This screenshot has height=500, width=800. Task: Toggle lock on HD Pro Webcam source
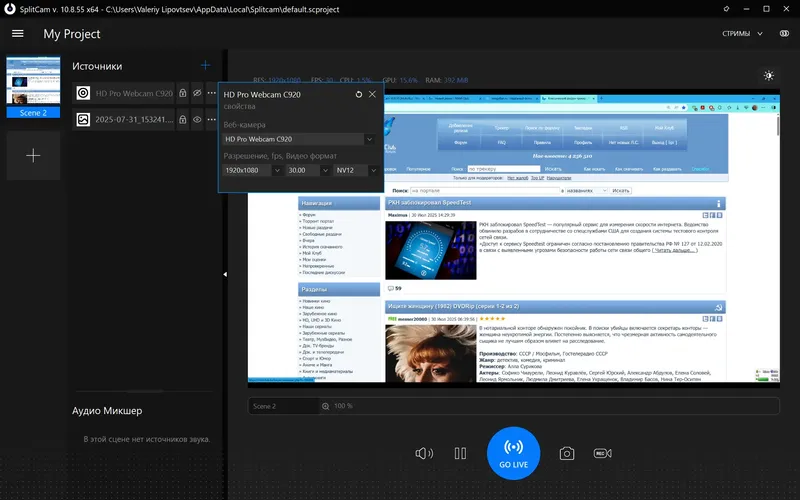pos(183,93)
